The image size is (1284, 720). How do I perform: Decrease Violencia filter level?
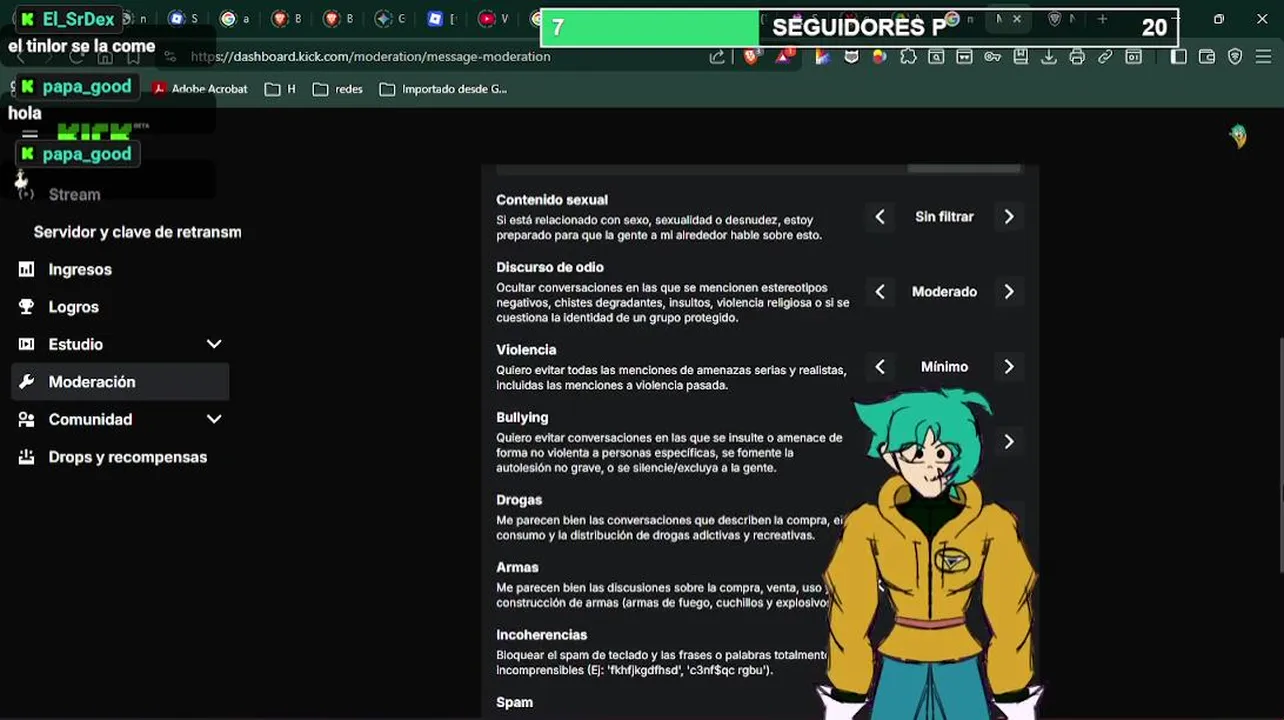point(880,367)
